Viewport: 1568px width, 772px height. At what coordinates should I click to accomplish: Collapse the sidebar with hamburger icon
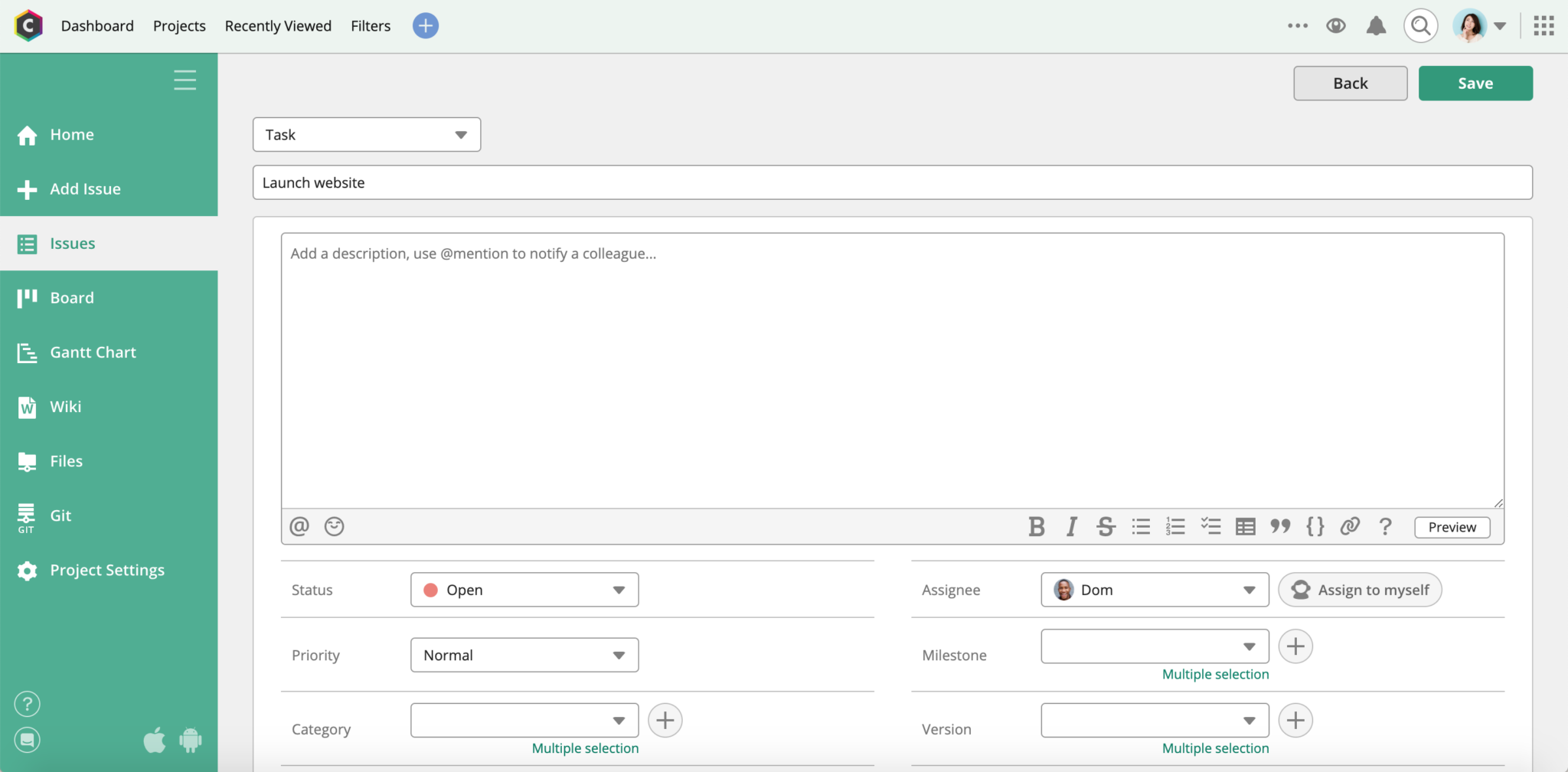point(185,80)
